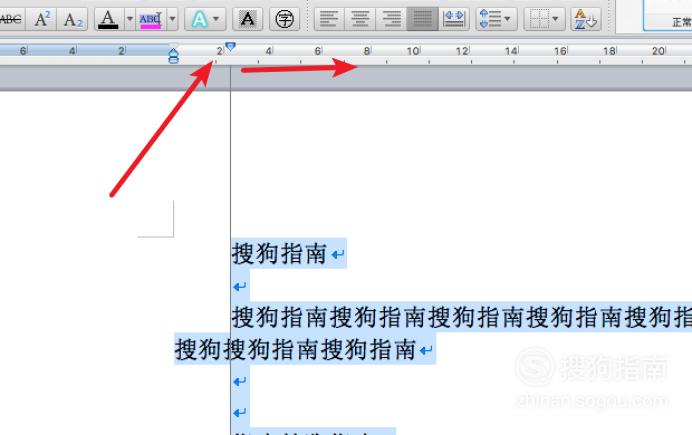Click the text effects button
Screen dimensions: 692x435
(x=199, y=19)
